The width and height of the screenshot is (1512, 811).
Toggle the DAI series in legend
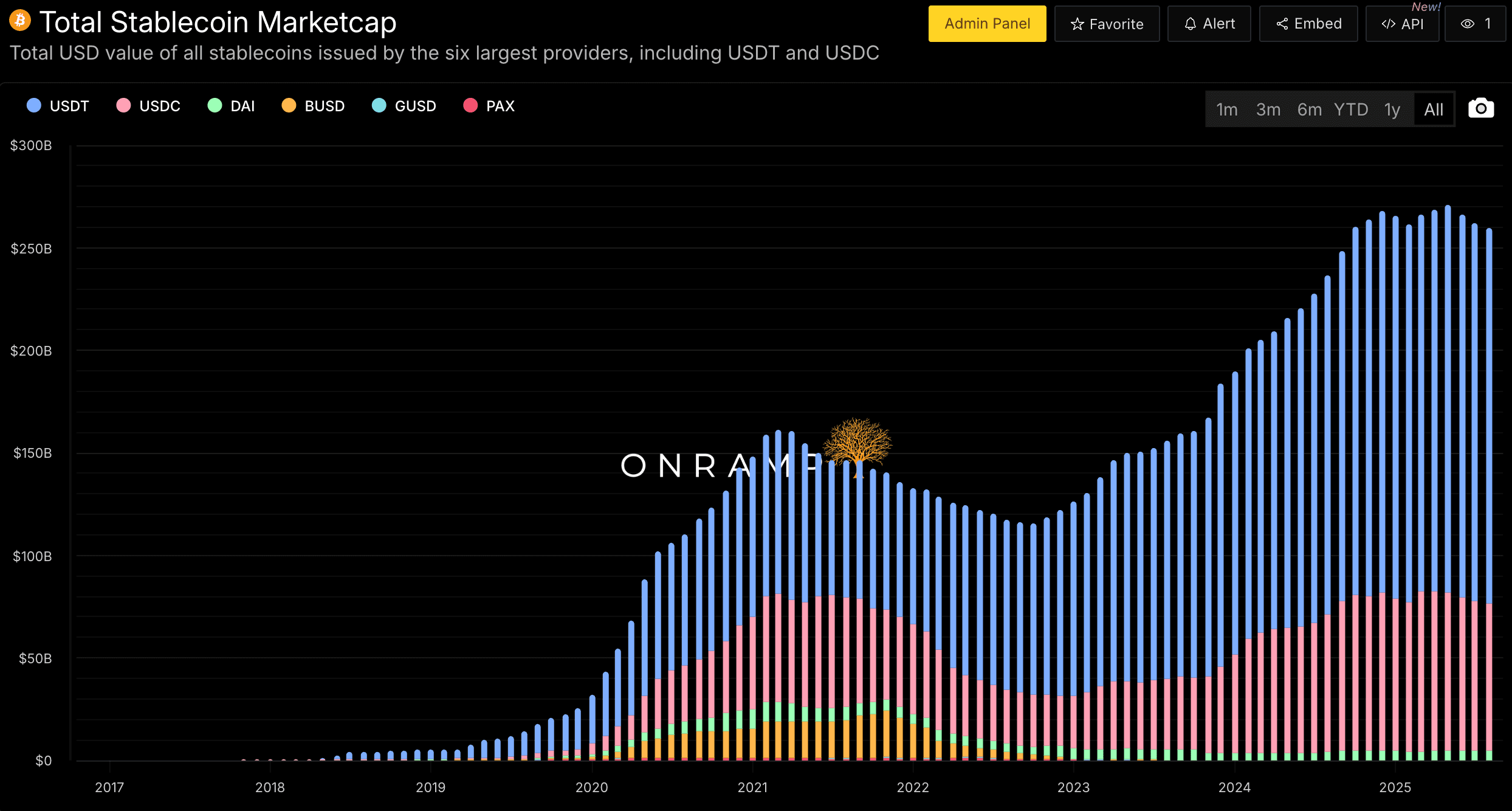pyautogui.click(x=231, y=106)
